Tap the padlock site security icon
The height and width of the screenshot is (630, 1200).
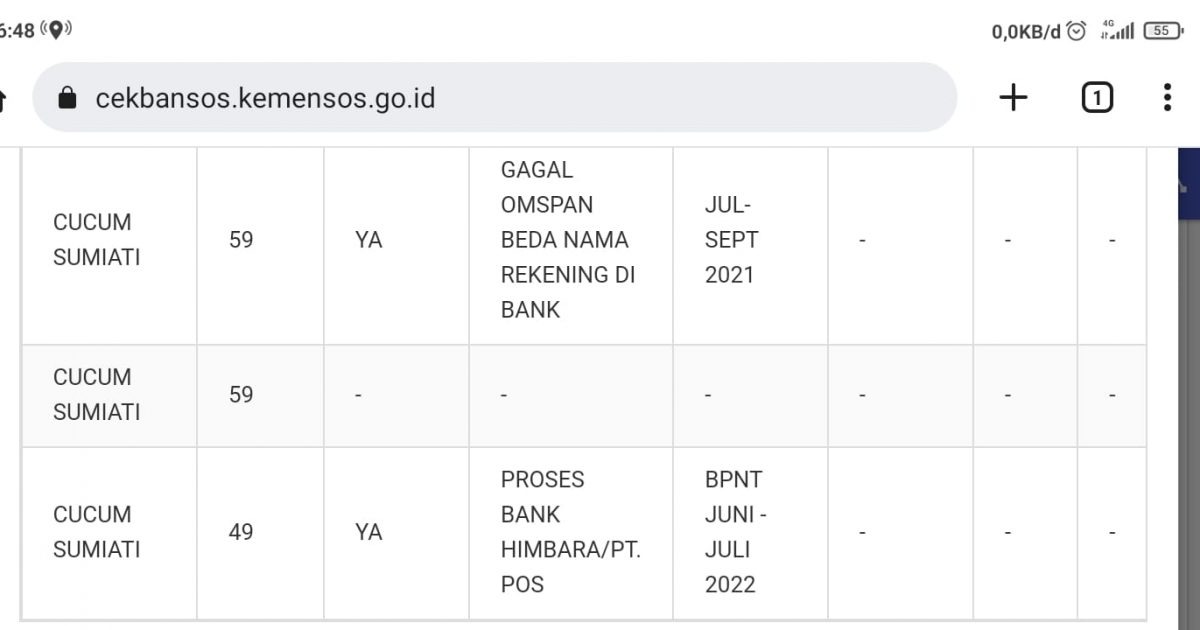coord(67,97)
